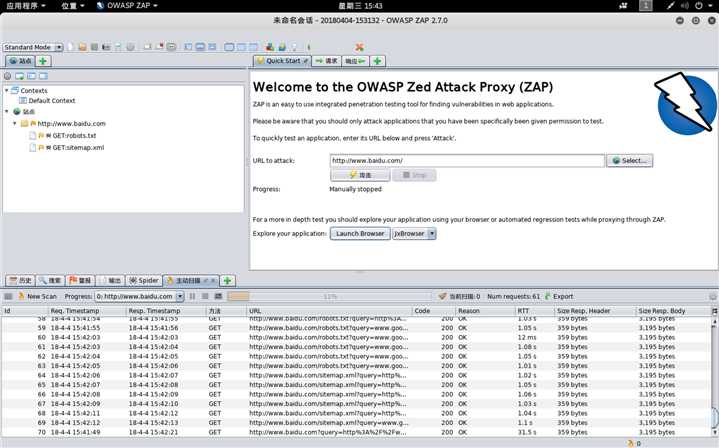Add a new bottom panel tab with plus
719x448 pixels.
227,280
